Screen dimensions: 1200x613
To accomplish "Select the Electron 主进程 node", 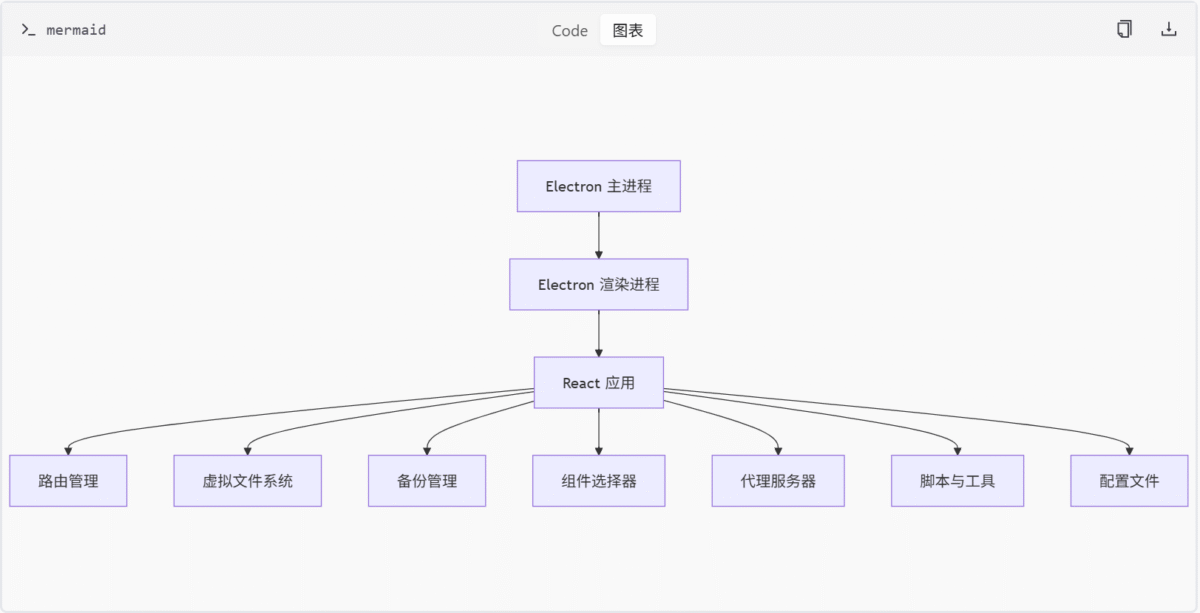I will (x=599, y=186).
